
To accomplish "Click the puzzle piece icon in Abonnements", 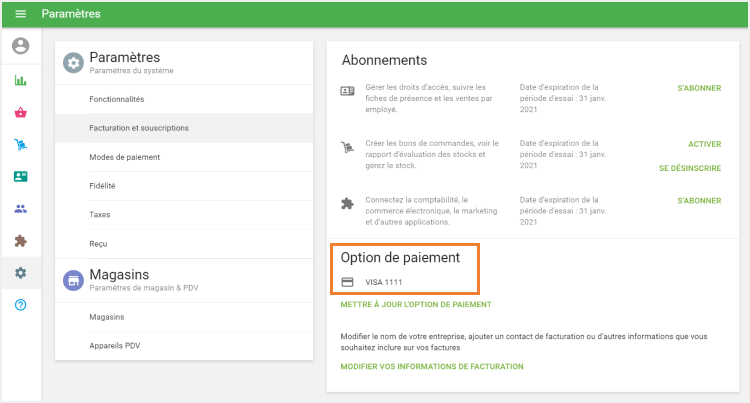I will click(x=347, y=204).
